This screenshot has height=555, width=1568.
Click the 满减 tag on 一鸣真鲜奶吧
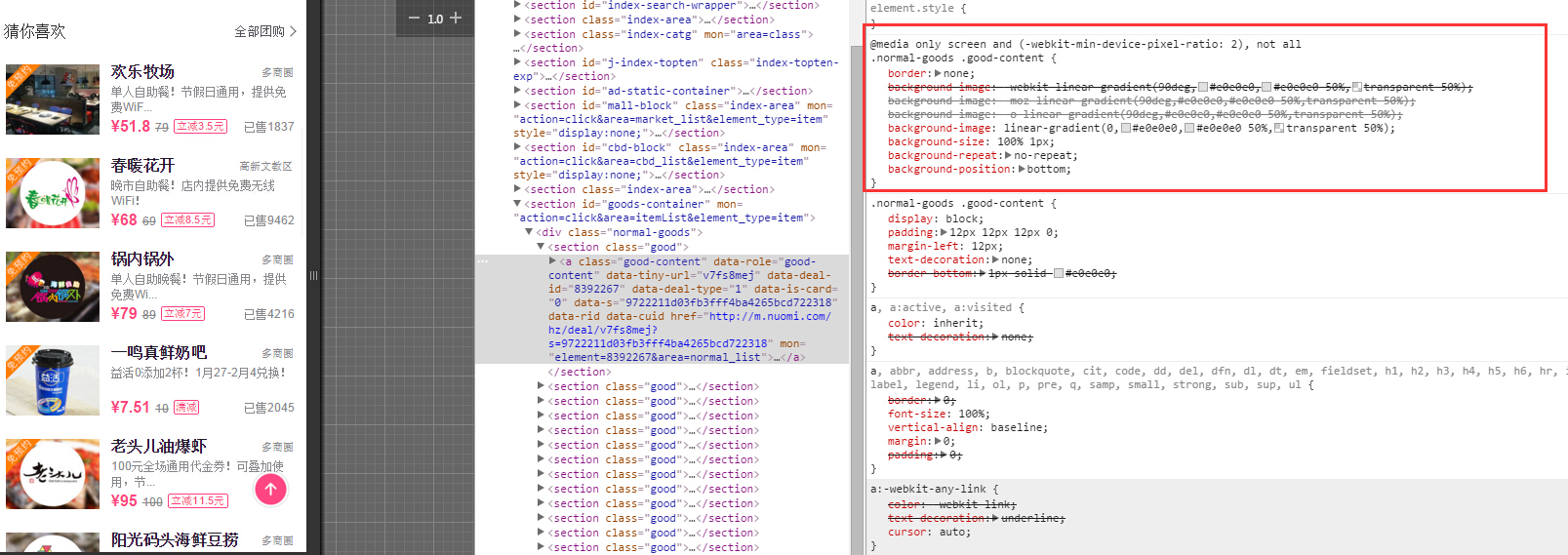pos(186,408)
